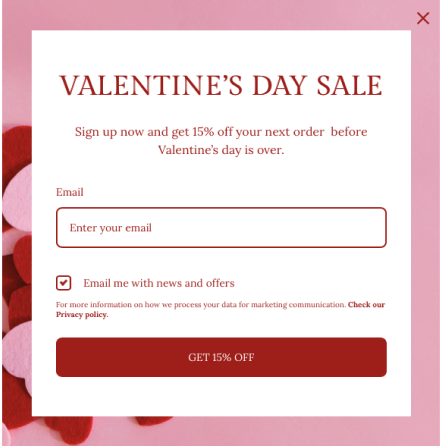Click the 'Valentine's day is over.' line
442x446 pixels.
pos(221,150)
